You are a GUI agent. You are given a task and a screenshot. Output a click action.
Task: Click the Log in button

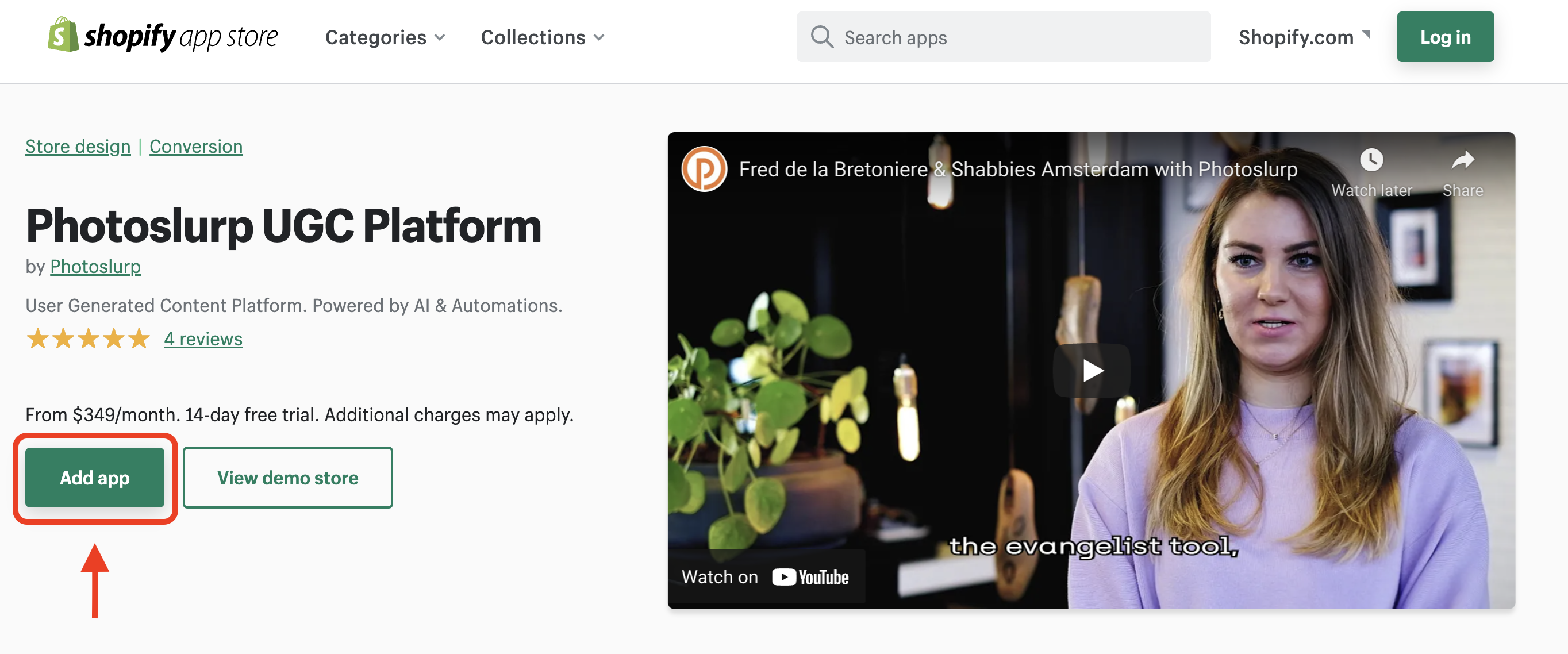(1445, 37)
